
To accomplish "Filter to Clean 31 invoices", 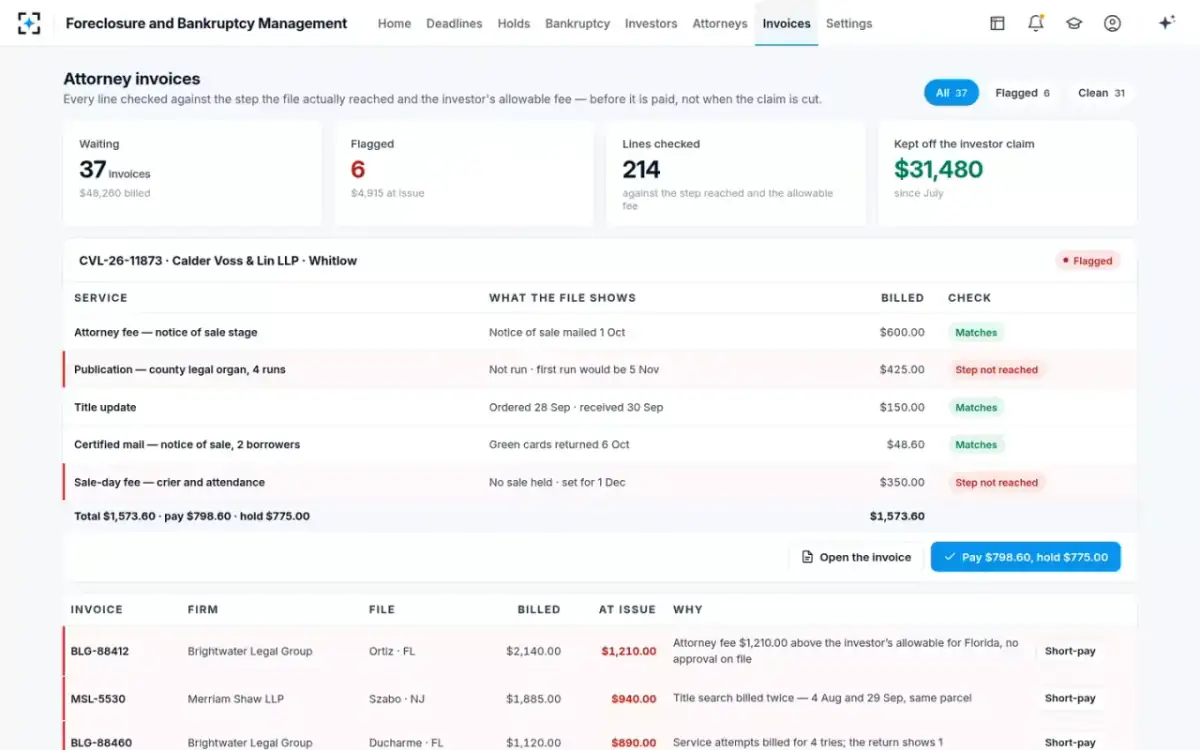I will pos(1101,93).
